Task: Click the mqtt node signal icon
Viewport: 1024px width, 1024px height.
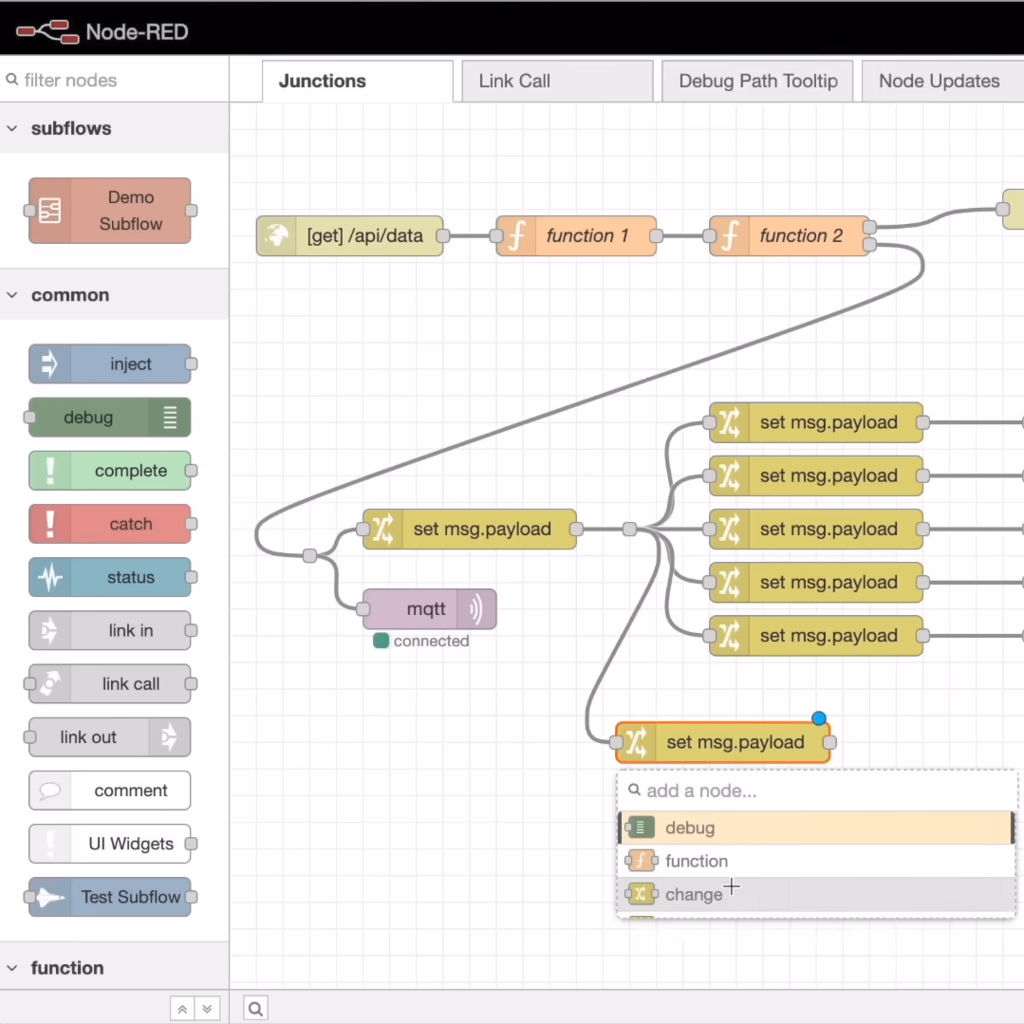Action: point(477,609)
